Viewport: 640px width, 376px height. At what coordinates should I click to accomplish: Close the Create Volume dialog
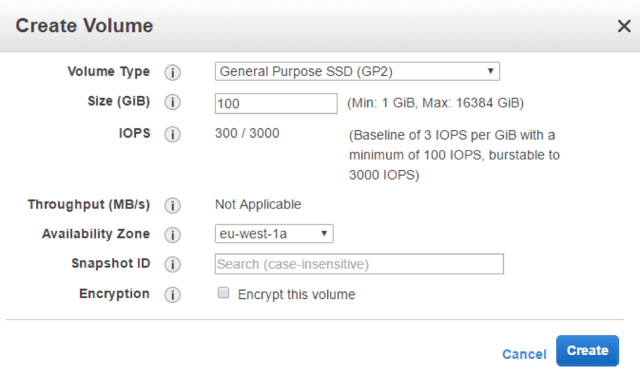(624, 26)
